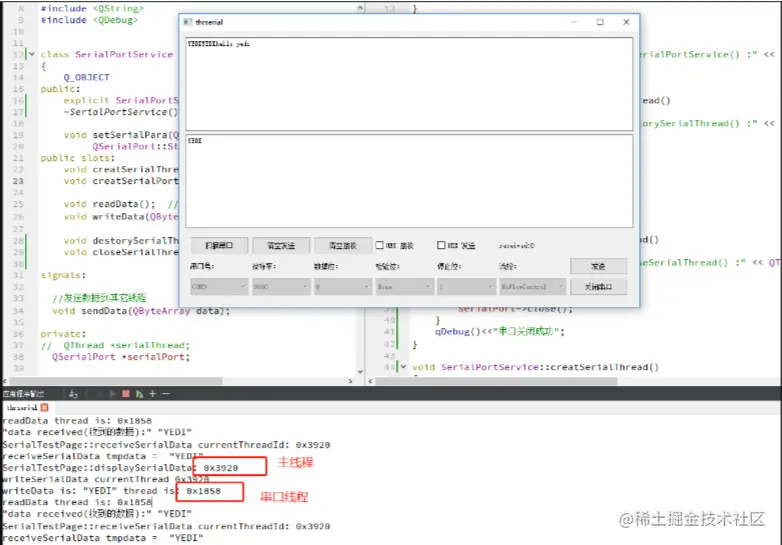Open the COM port number dropdown
This screenshot has width=782, height=545.
[219, 287]
